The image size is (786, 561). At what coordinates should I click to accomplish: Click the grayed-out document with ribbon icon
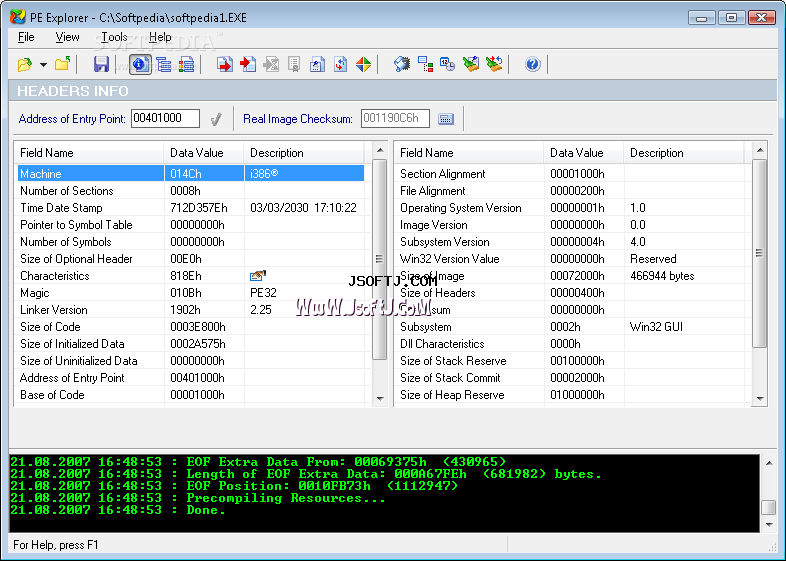tap(294, 65)
